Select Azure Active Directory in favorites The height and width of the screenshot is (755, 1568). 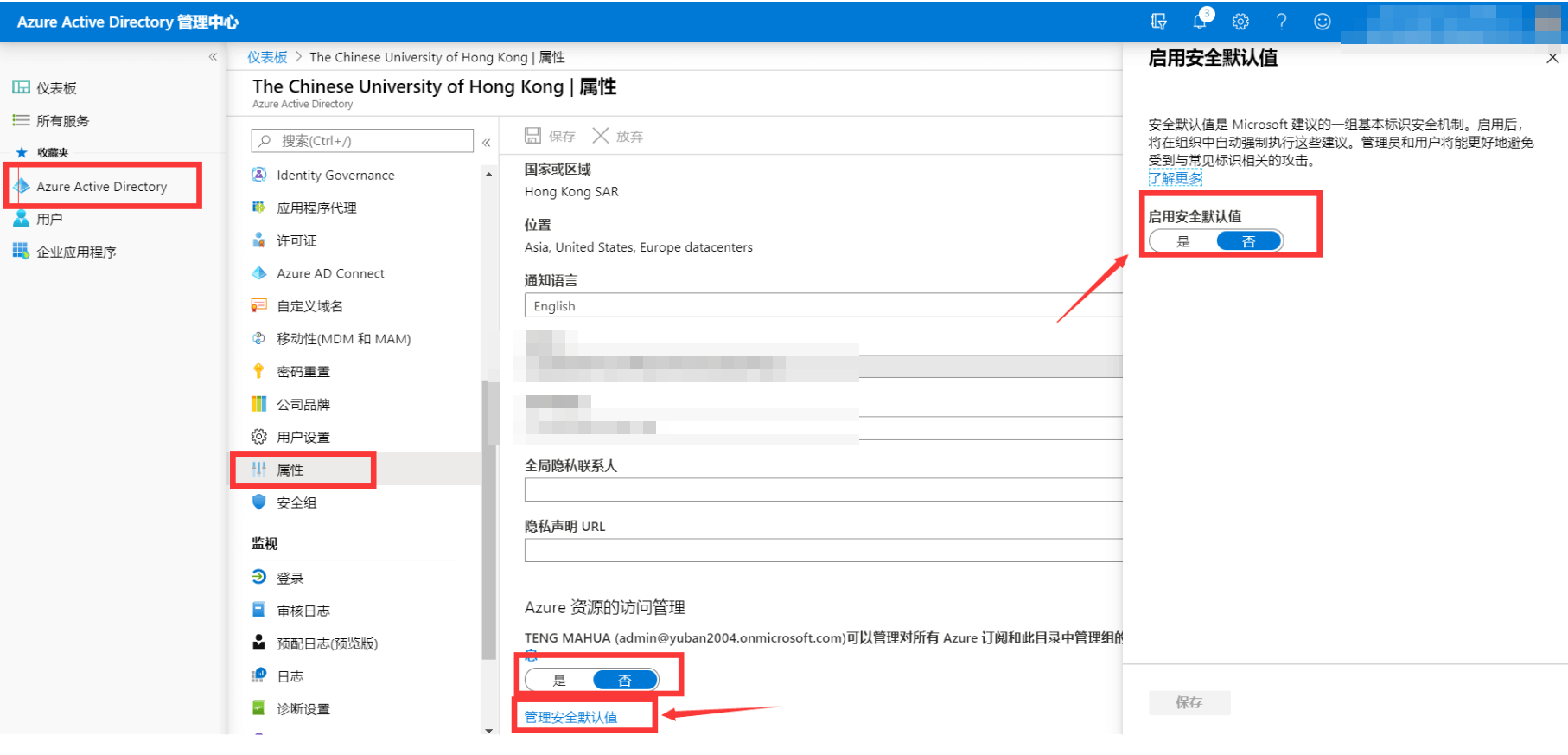(102, 186)
